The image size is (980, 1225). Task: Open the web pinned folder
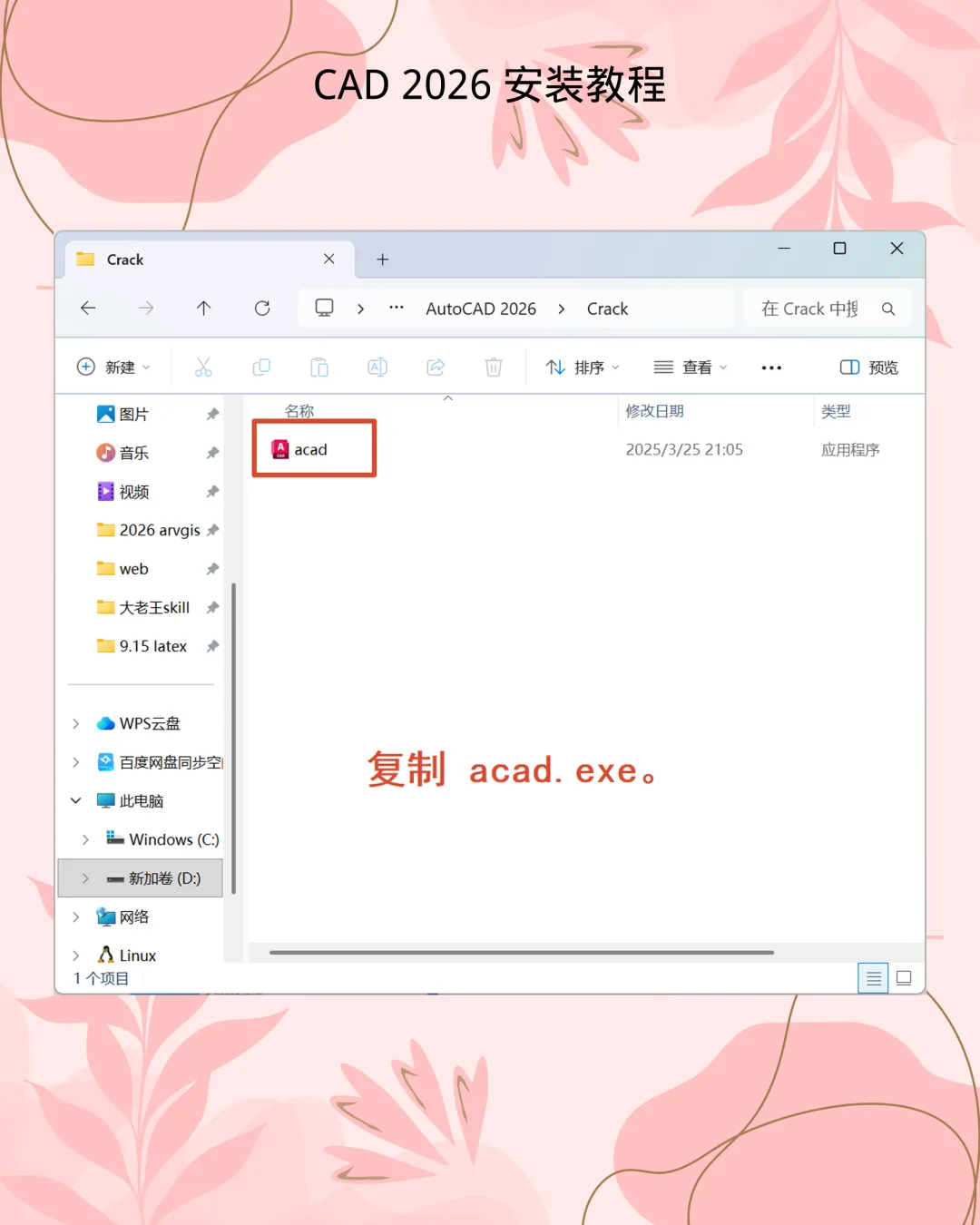click(122, 569)
